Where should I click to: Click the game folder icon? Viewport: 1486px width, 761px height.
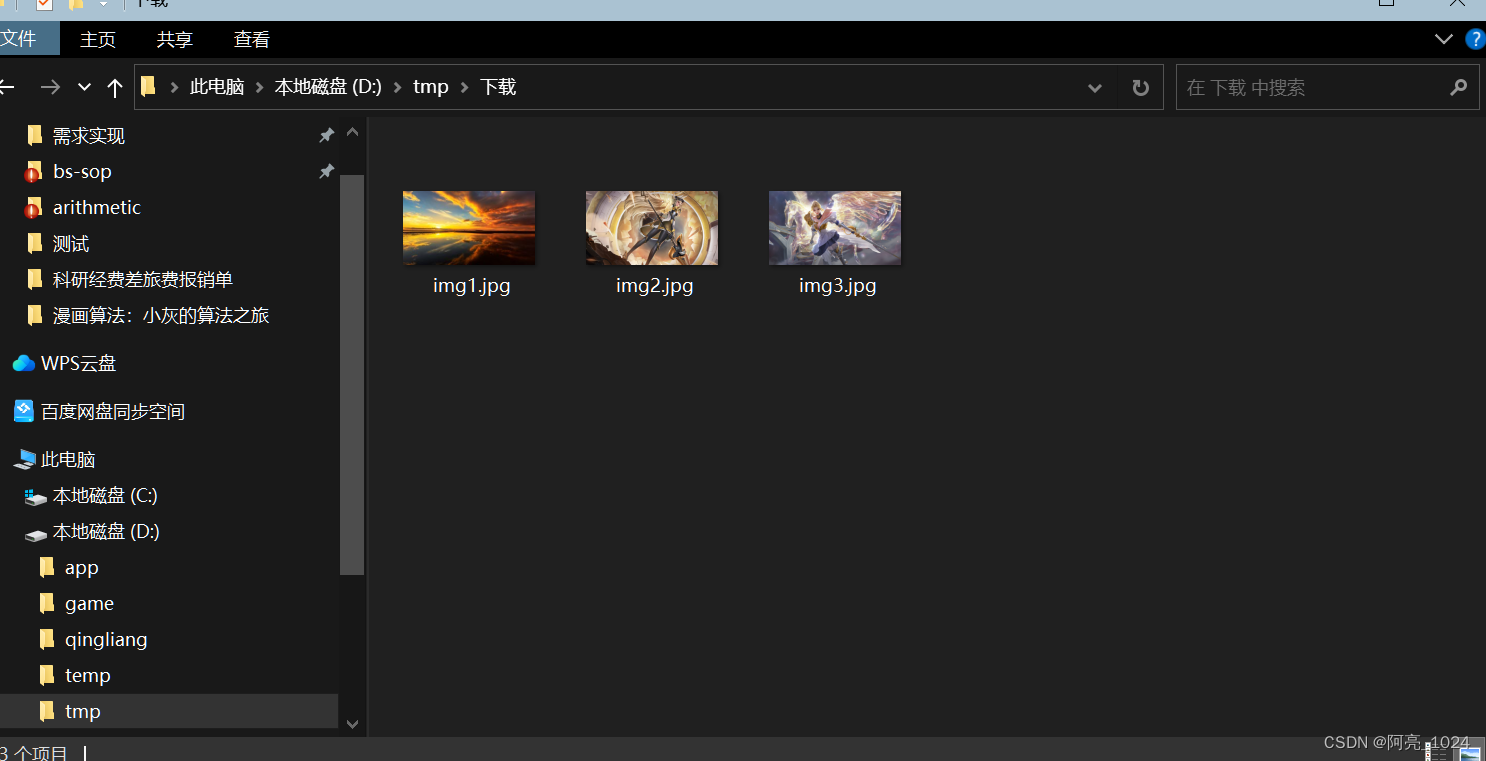click(47, 603)
